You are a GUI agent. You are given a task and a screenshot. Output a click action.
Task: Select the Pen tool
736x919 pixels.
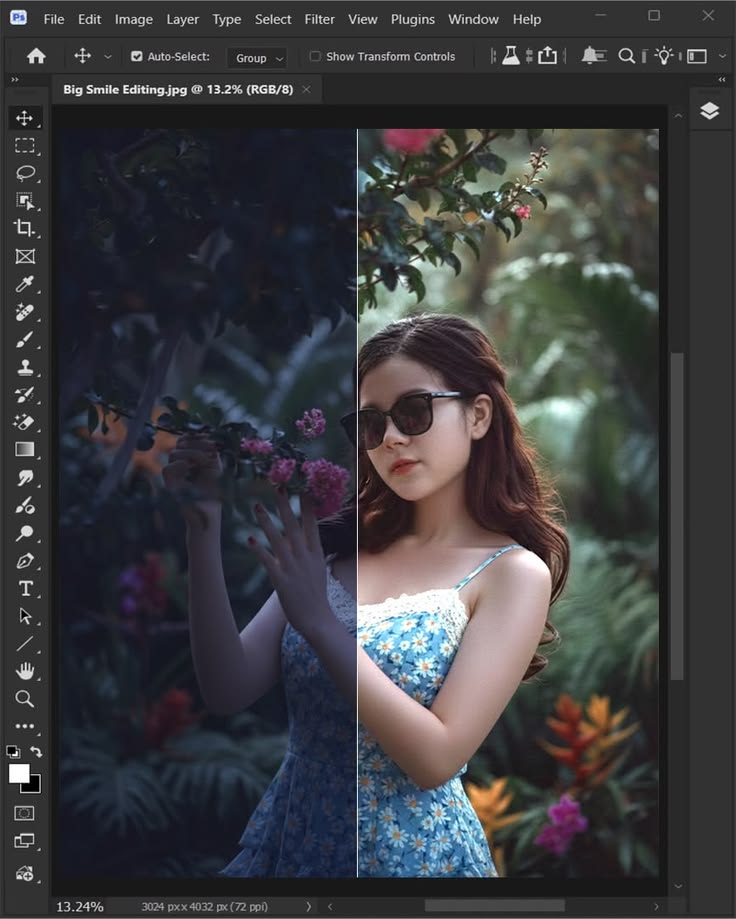point(25,561)
